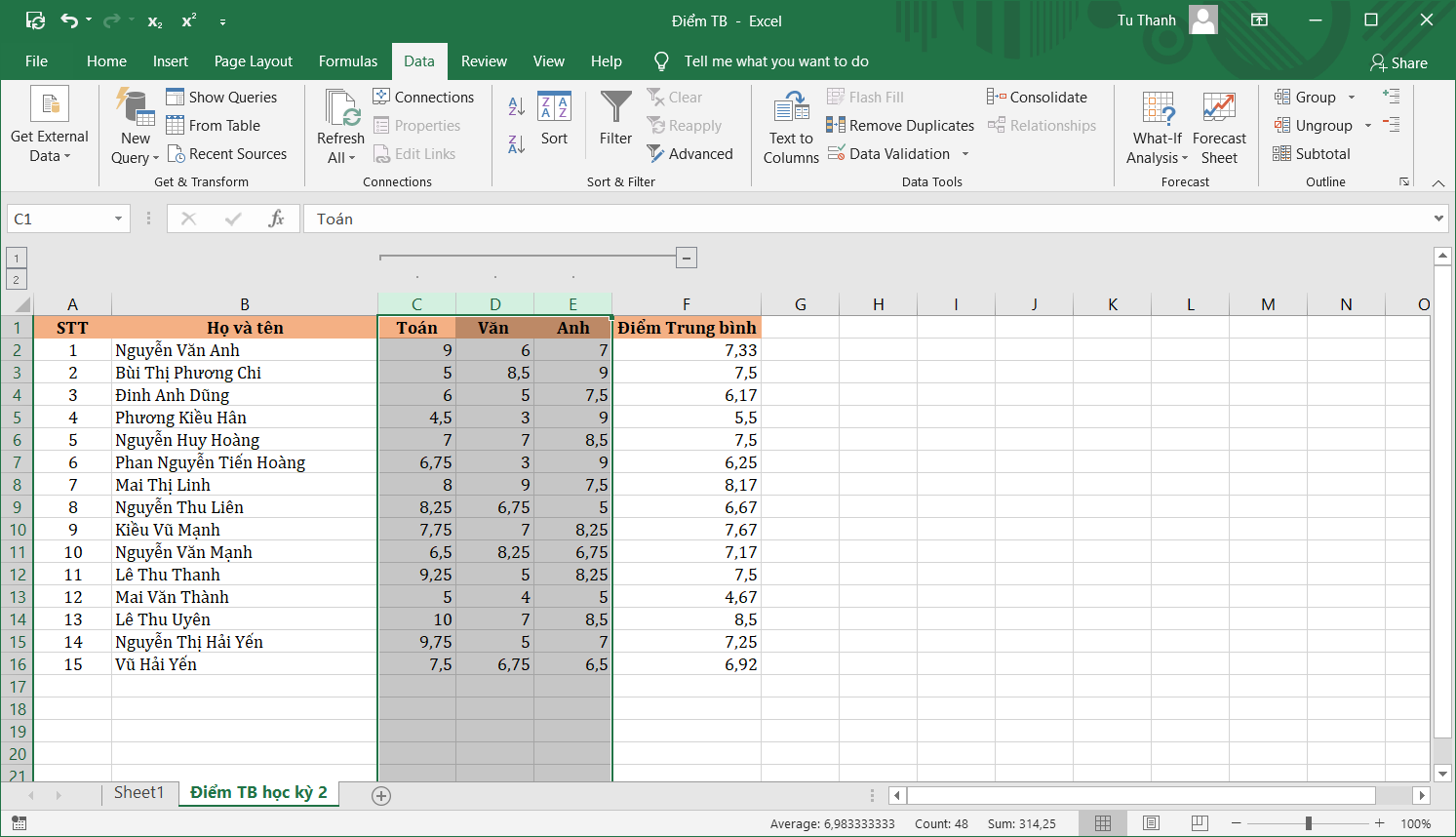Click the Sort A to Z icon
The height and width of the screenshot is (837, 1456).
click(x=517, y=105)
